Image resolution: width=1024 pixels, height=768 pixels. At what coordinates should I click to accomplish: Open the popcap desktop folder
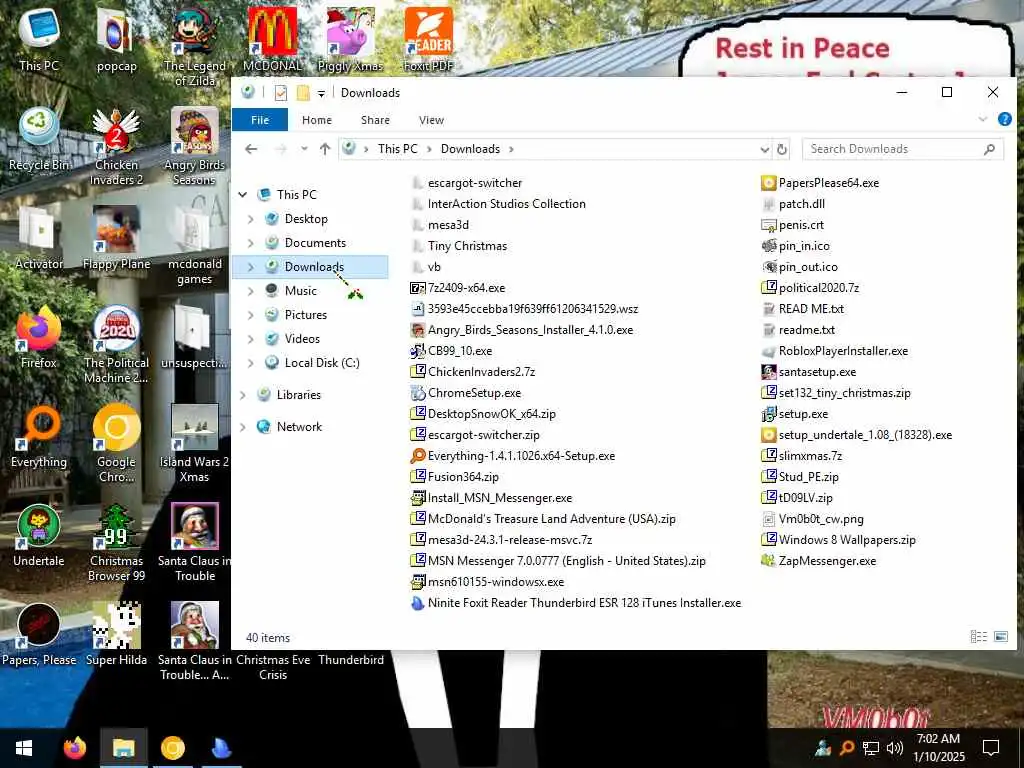(x=116, y=39)
